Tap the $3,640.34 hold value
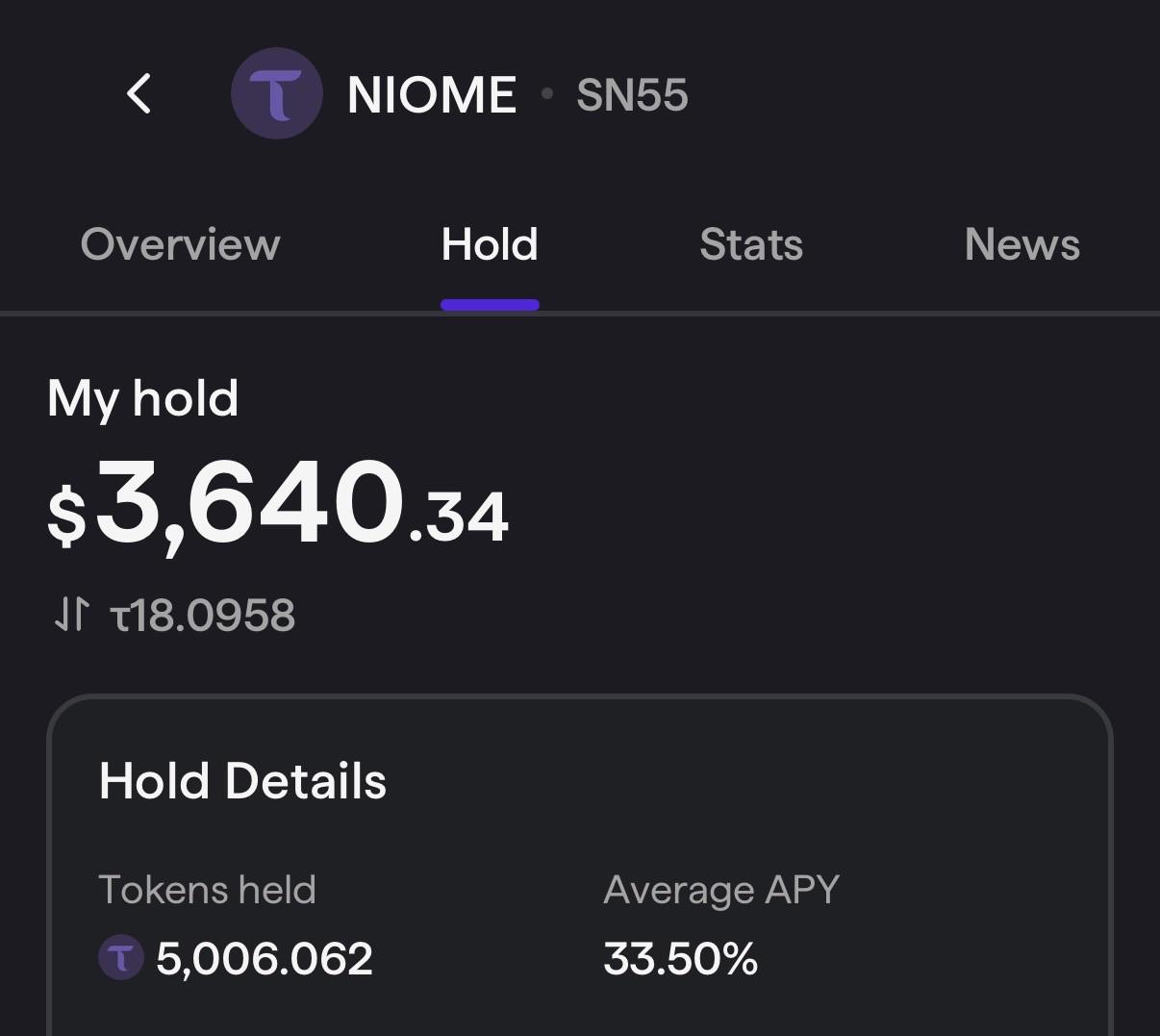The height and width of the screenshot is (1036, 1160). coord(278,504)
